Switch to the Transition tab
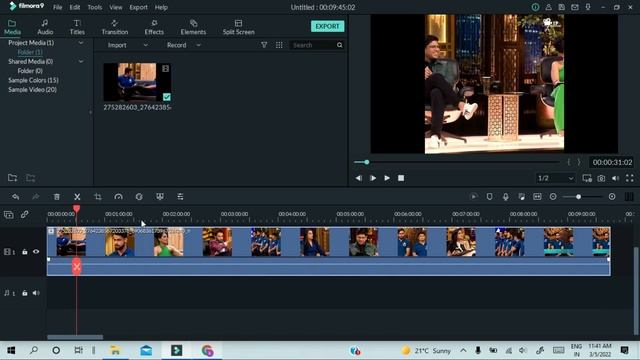The width and height of the screenshot is (640, 360). pyautogui.click(x=115, y=27)
